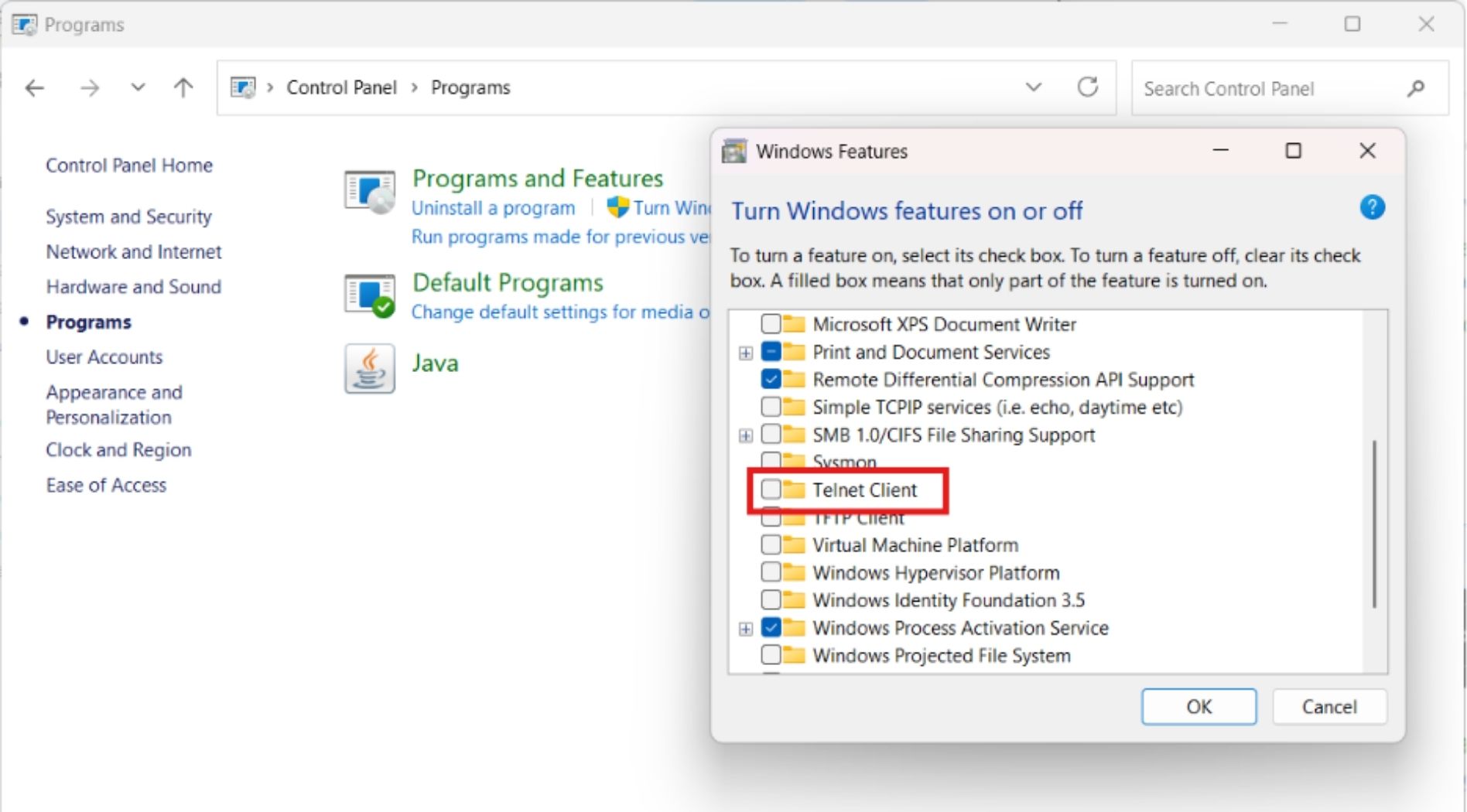This screenshot has width=1467, height=812.
Task: Click the Telnet Client folder icon
Action: 794,489
